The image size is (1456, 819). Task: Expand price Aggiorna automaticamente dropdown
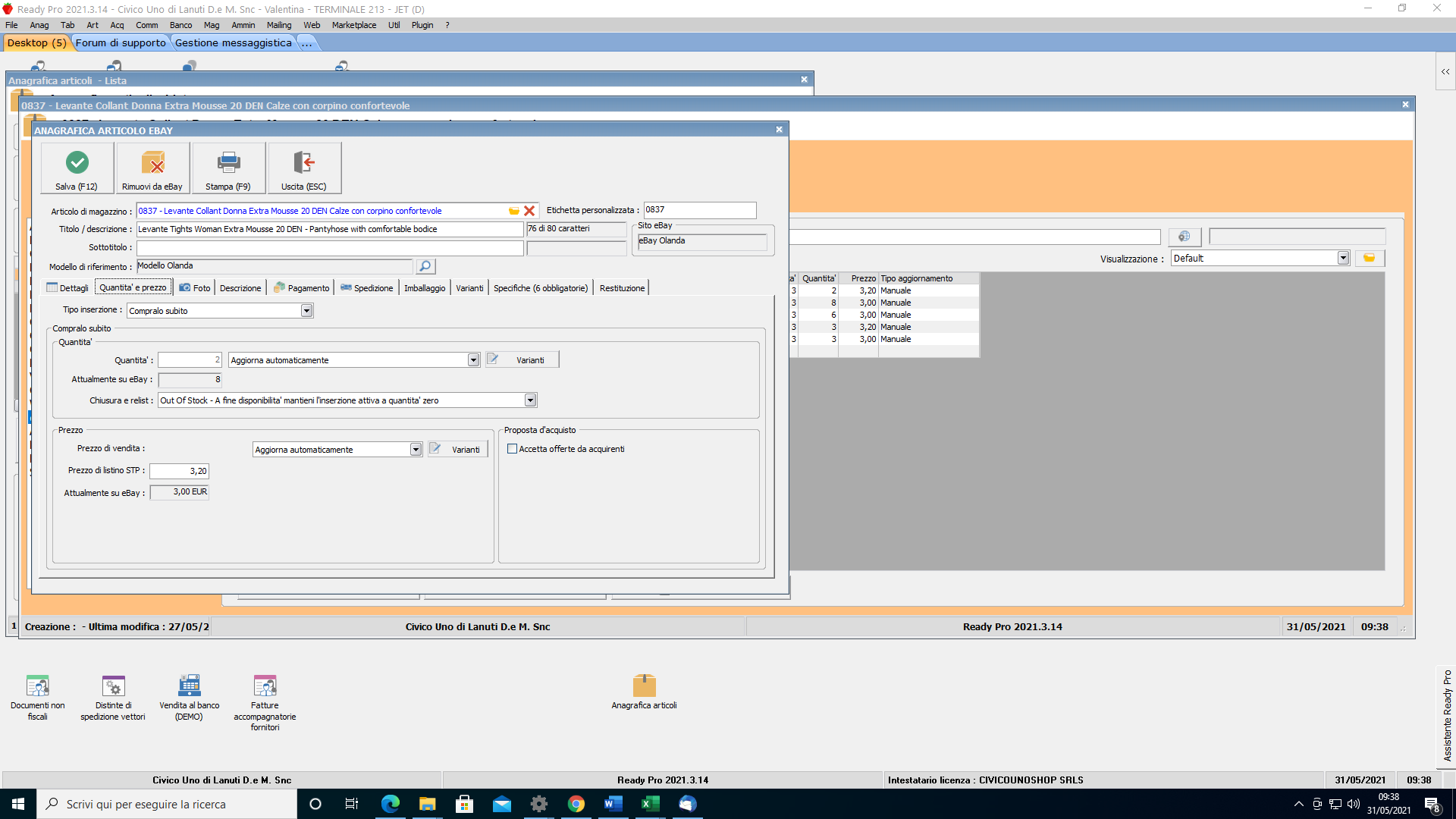(416, 450)
